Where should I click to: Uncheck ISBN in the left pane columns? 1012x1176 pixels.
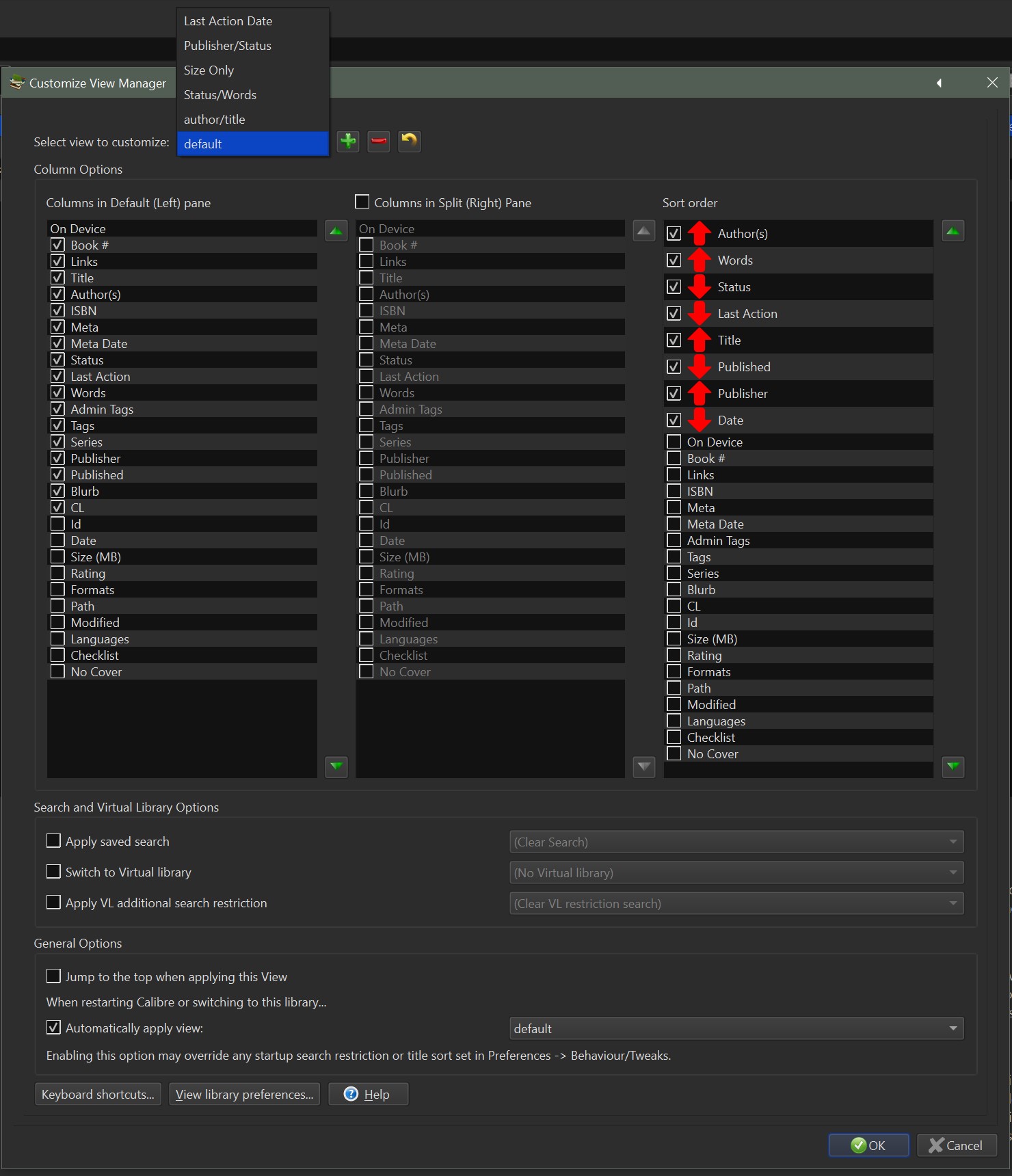click(58, 310)
